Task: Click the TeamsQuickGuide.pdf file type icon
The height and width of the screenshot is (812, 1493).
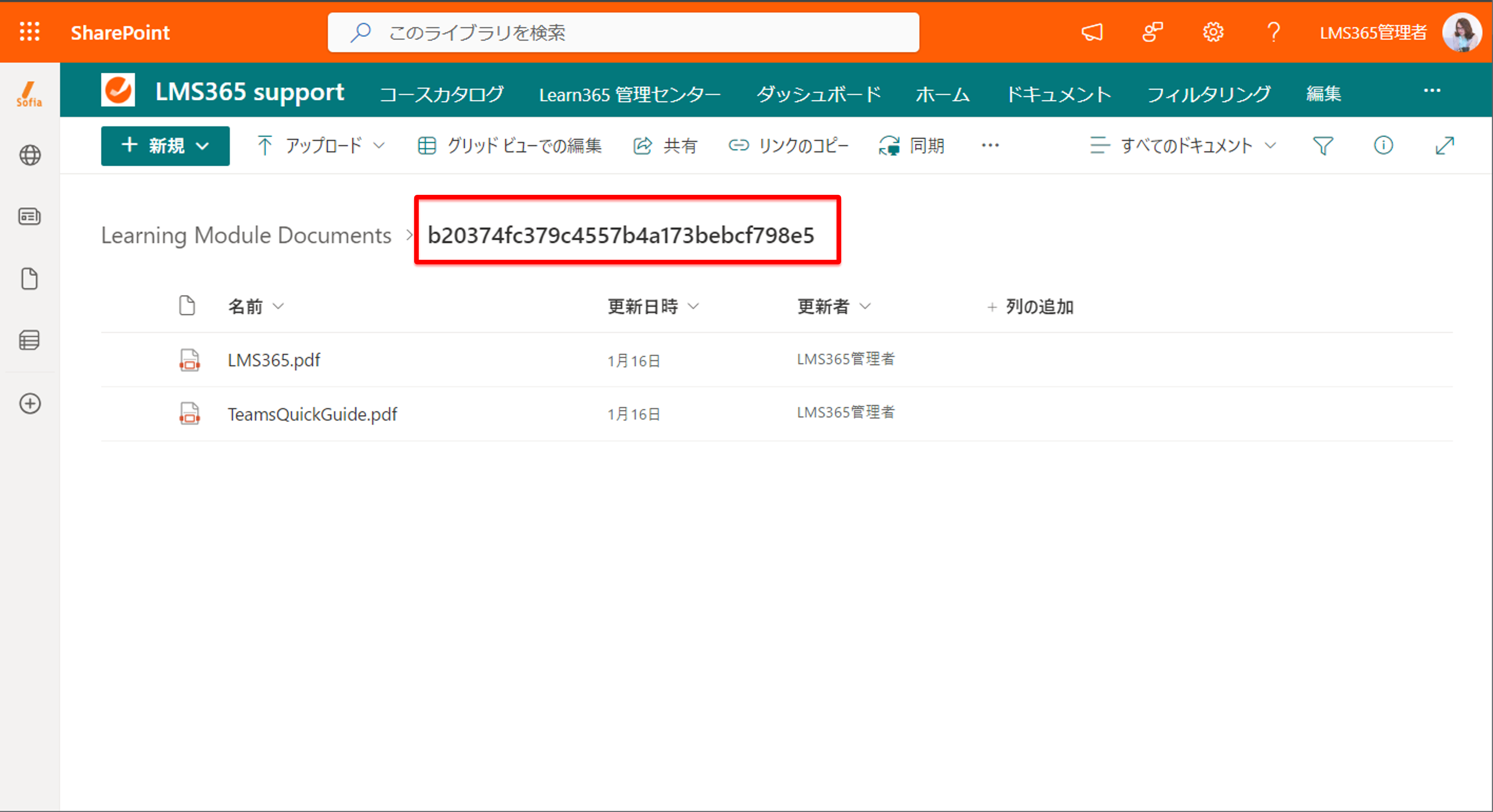Action: (x=189, y=414)
